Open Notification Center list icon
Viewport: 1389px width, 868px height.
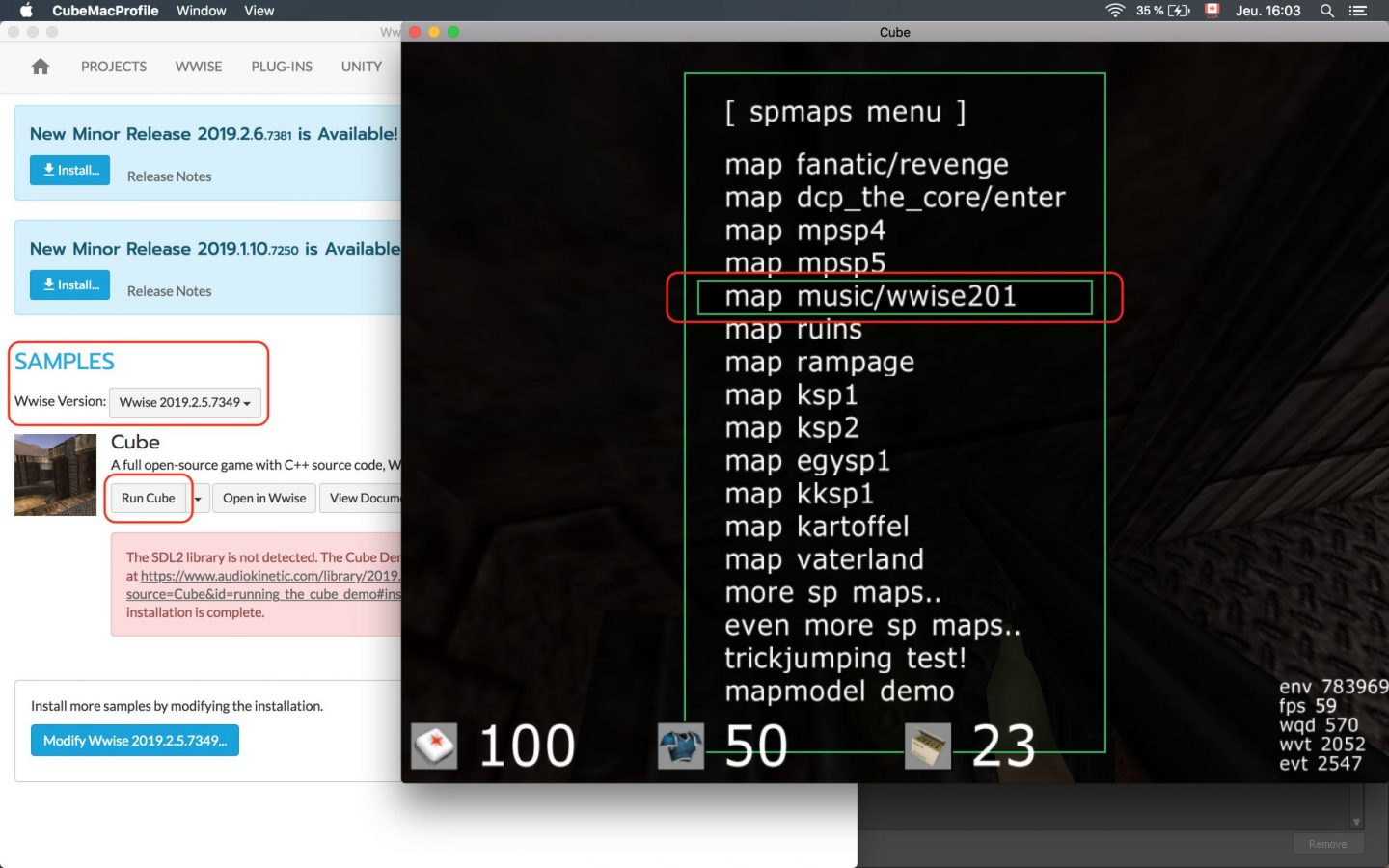tap(1358, 11)
